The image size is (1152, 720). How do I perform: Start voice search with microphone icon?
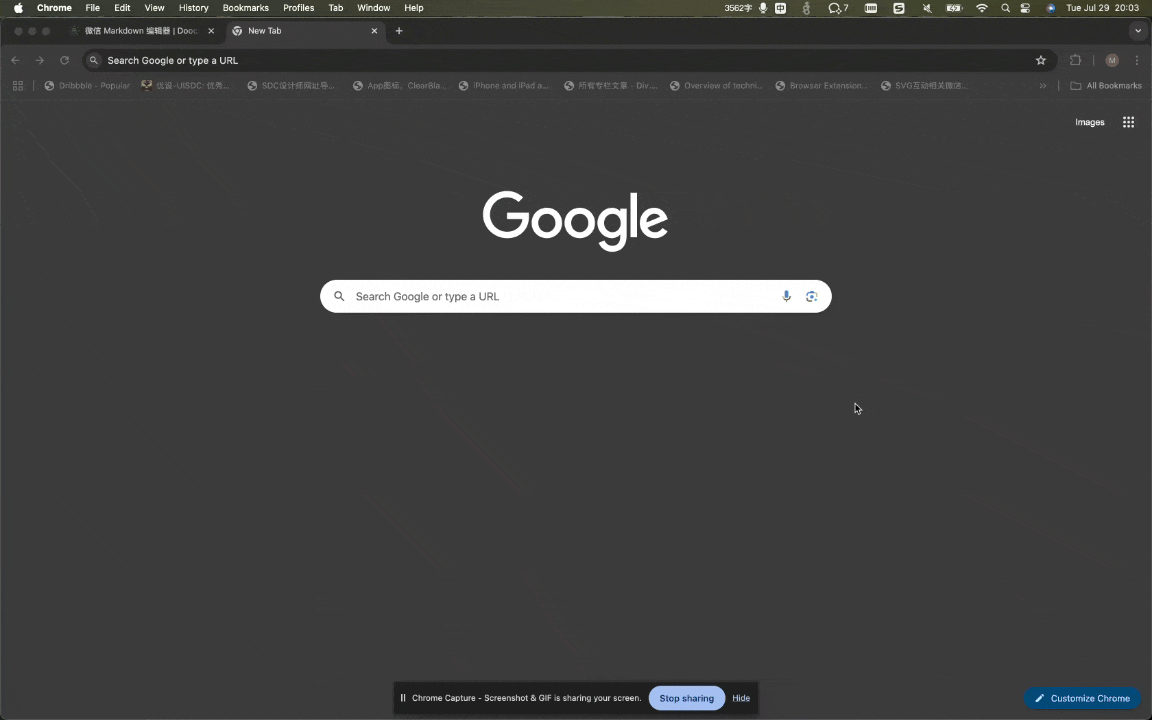point(786,296)
